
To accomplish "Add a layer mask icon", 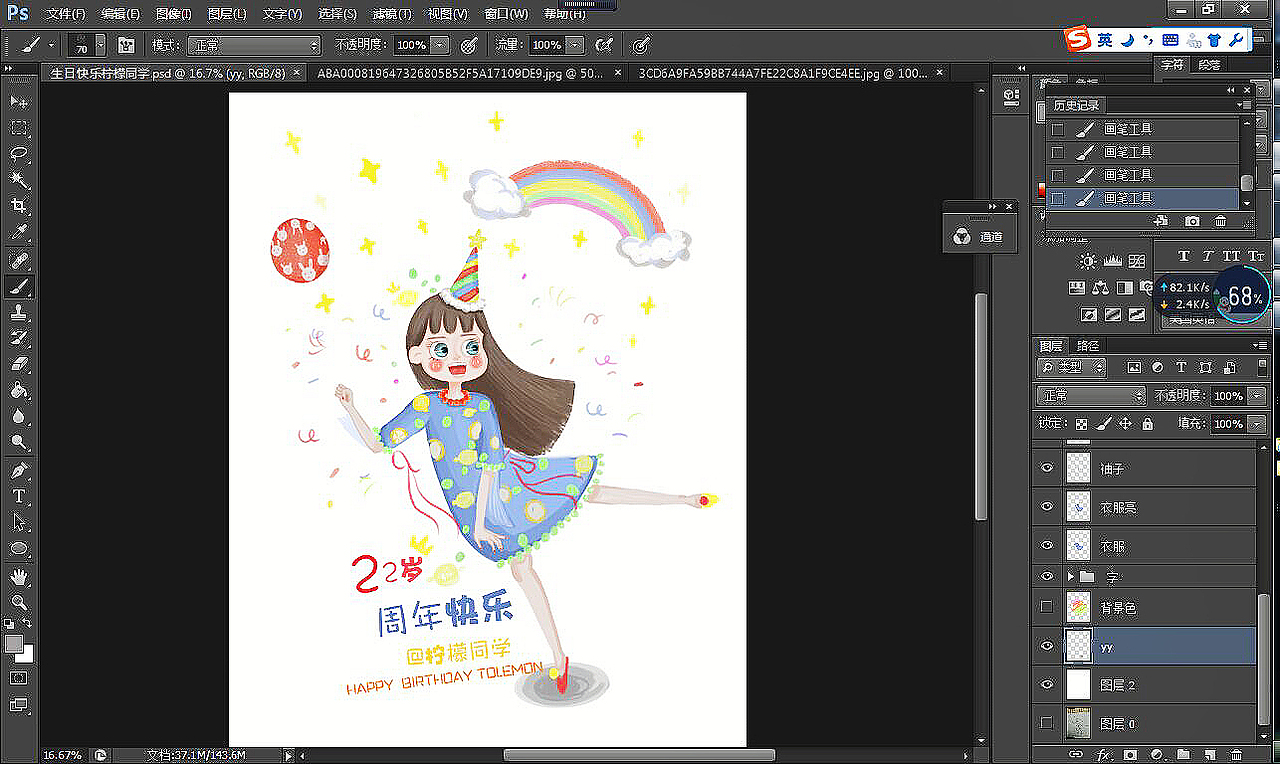I will click(1131, 754).
